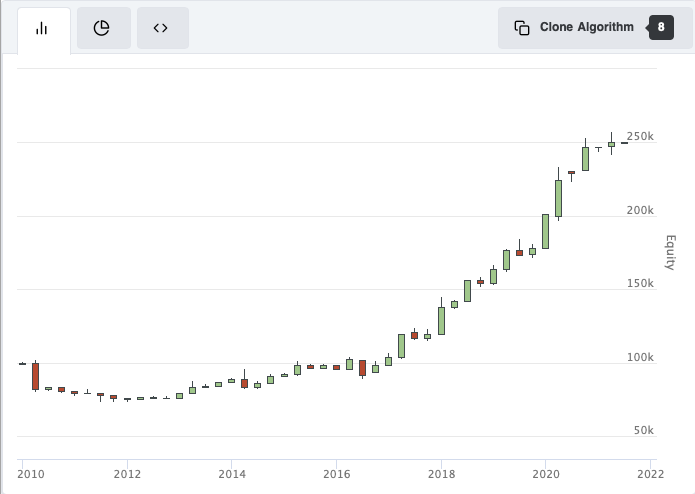The height and width of the screenshot is (494, 695).
Task: Click the 50k equity axis label
Action: (644, 431)
